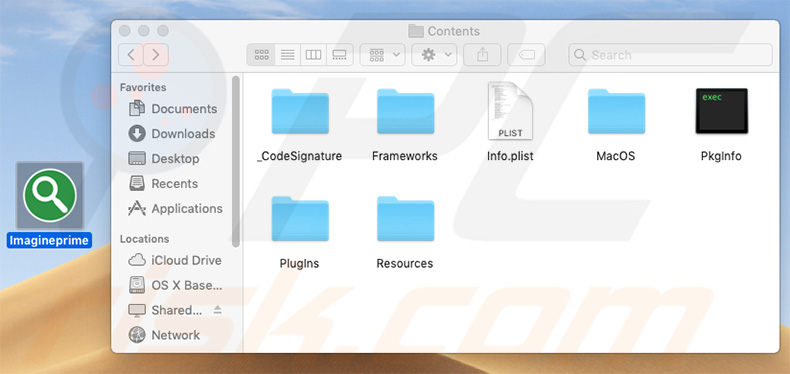The height and width of the screenshot is (374, 790).
Task: Click the Locations section header
Action: [x=145, y=239]
